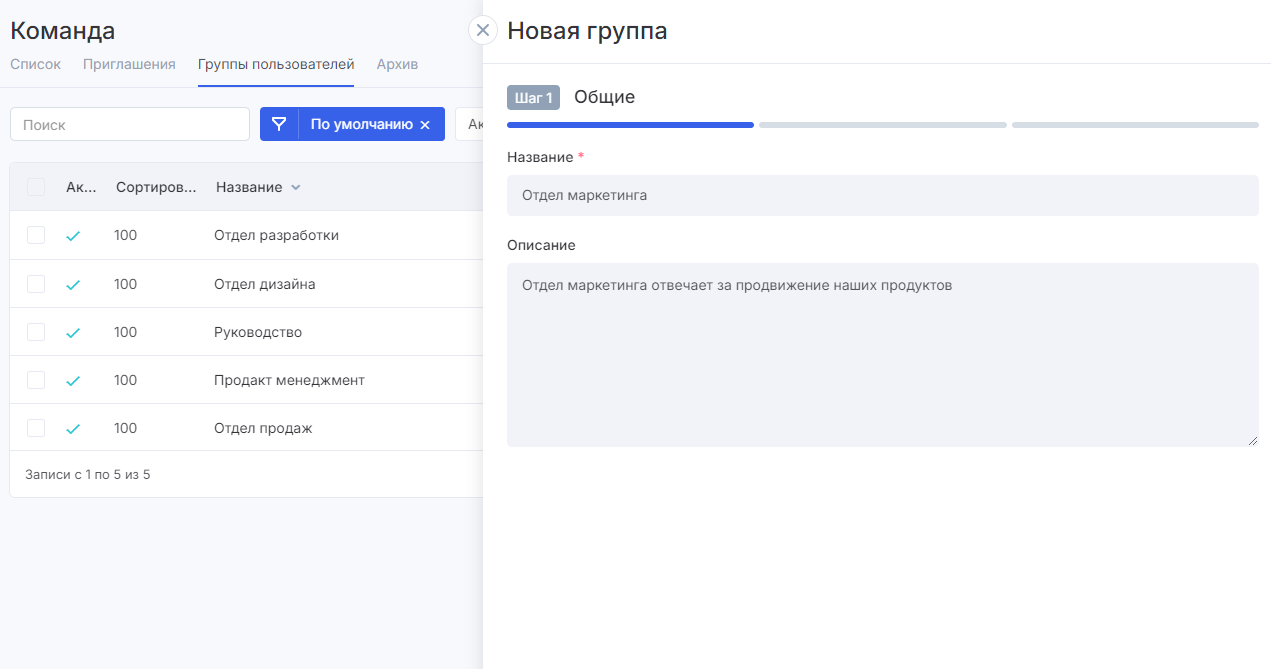
Task: Open the По умолчанию filter preset
Action: click(361, 124)
